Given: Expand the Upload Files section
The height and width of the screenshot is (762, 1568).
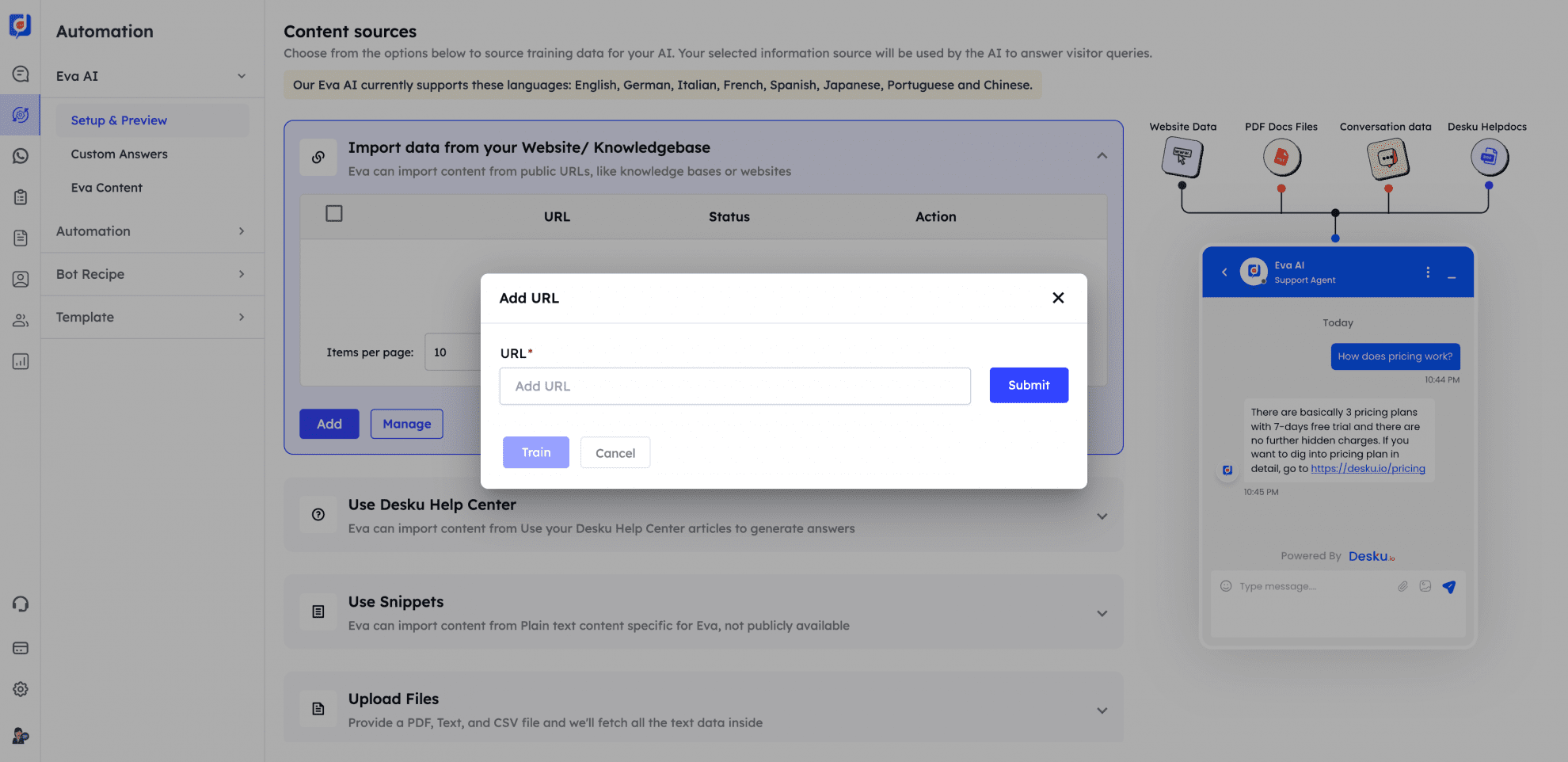Looking at the screenshot, I should 1102,711.
